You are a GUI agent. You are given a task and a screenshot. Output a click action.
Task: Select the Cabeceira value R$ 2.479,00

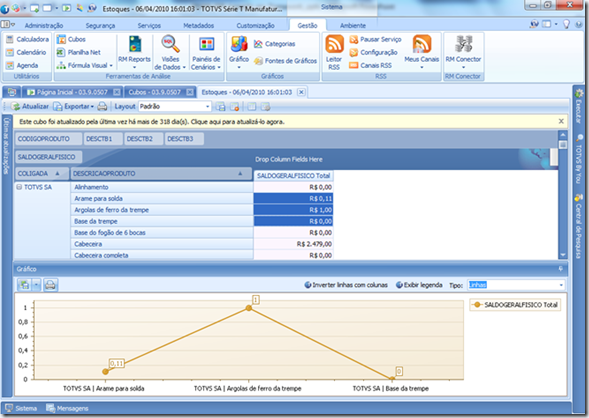tap(293, 244)
